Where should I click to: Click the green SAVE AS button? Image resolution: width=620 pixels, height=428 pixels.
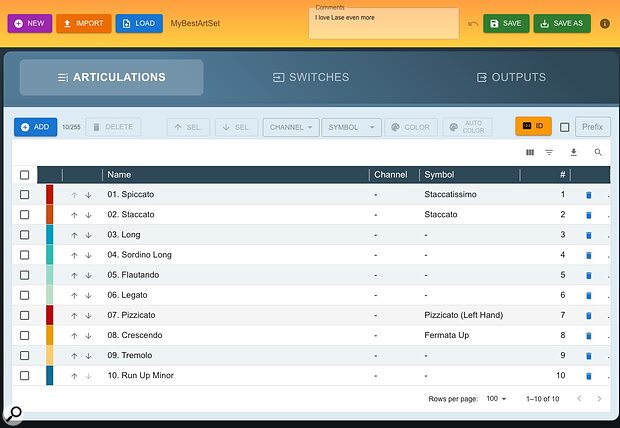561,23
